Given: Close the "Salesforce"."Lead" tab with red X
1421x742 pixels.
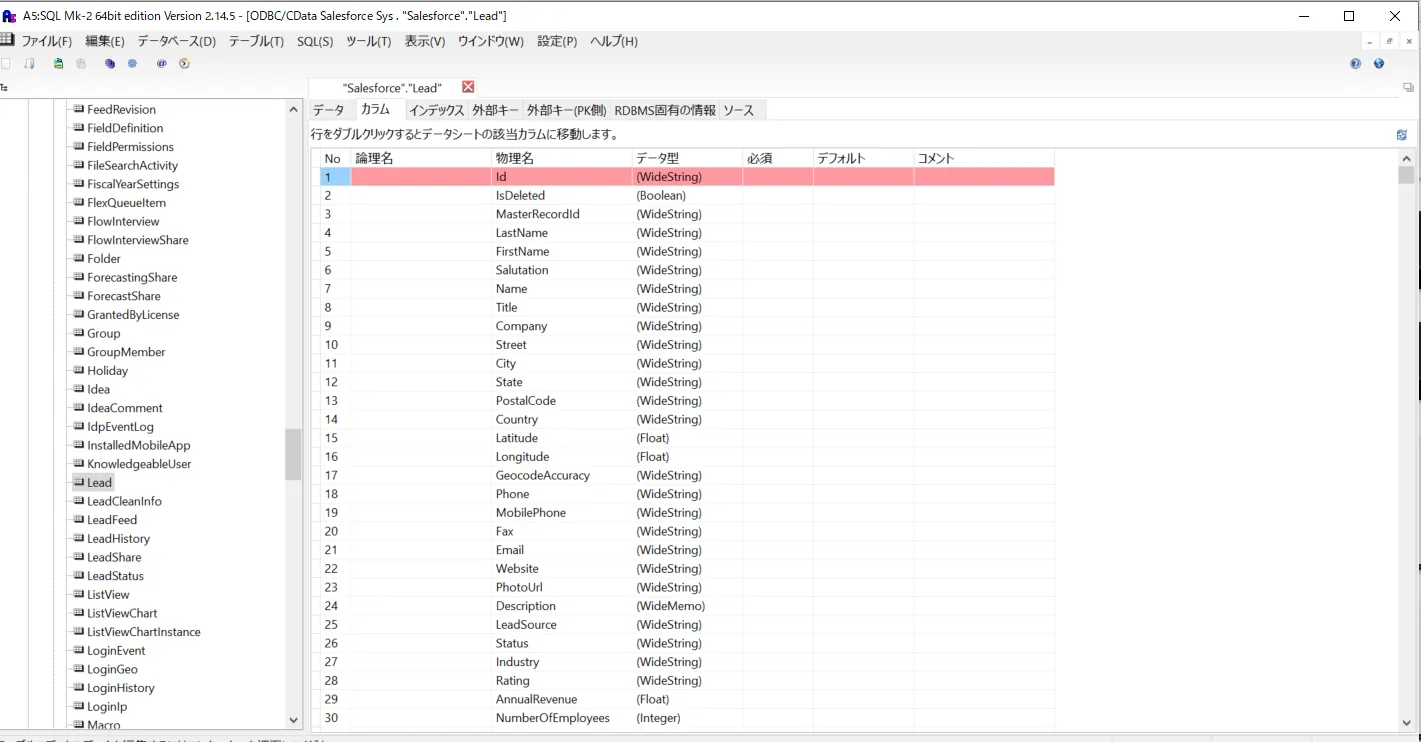Looking at the screenshot, I should coord(468,87).
